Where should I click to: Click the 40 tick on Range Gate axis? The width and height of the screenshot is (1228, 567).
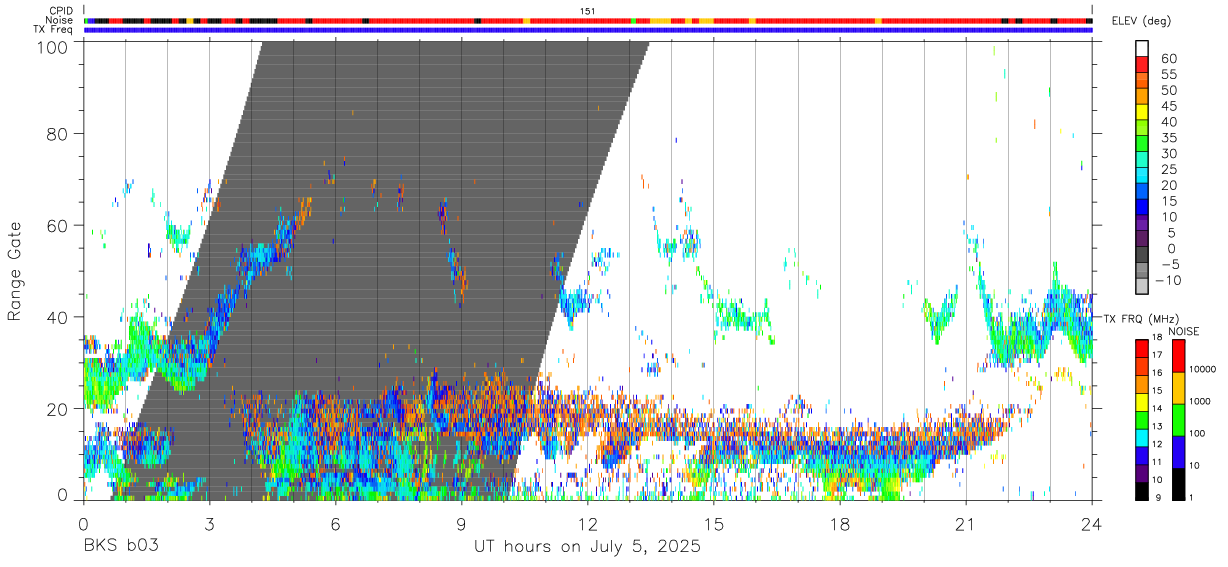coord(59,318)
